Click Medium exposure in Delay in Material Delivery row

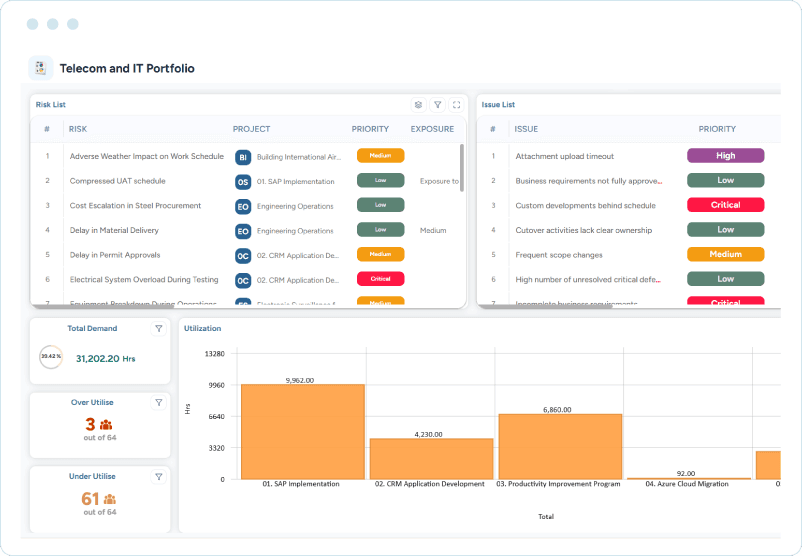433,231
